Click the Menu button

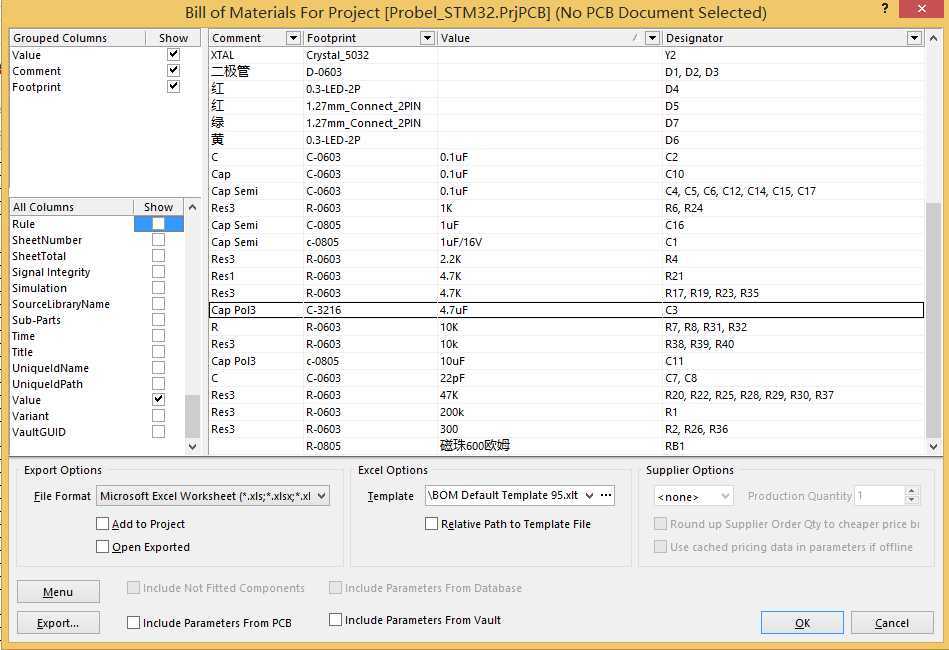pos(58,592)
